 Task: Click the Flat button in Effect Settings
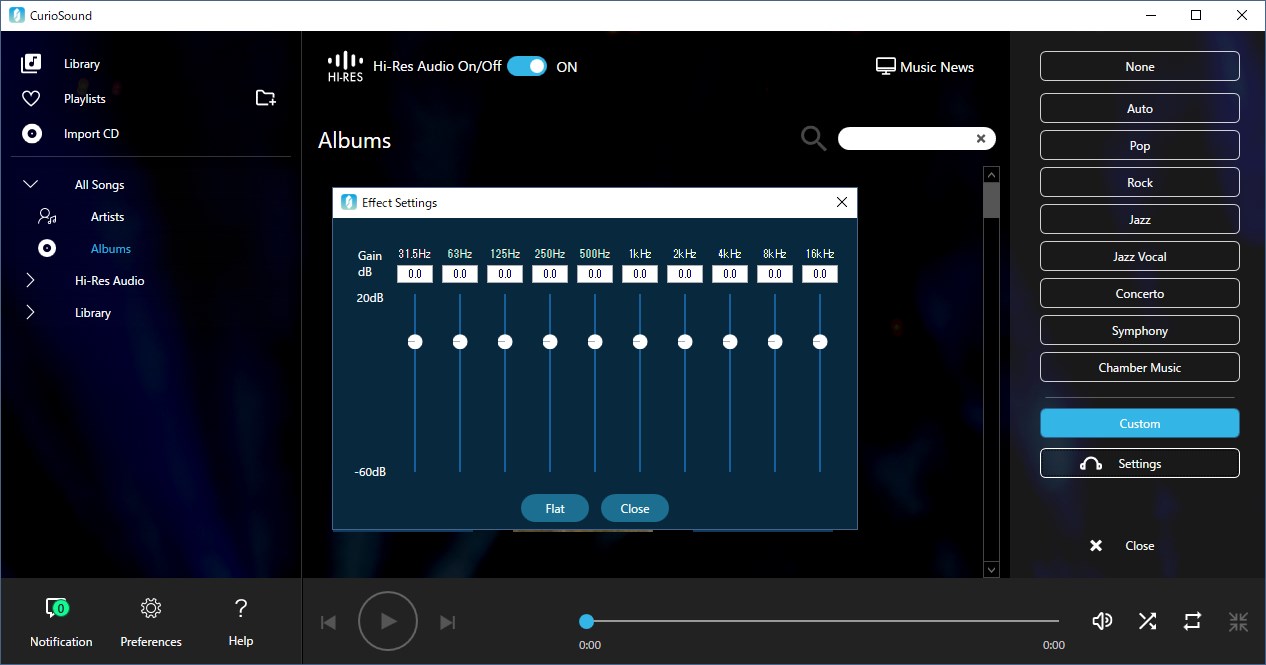(555, 508)
